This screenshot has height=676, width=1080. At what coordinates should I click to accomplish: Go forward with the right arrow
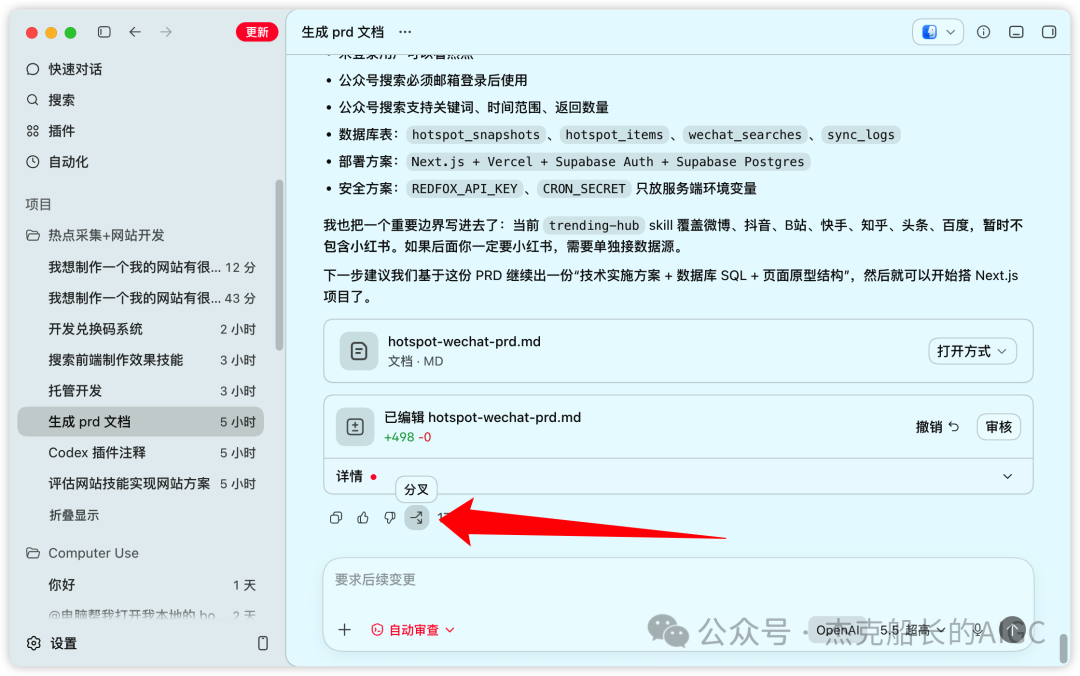point(166,32)
